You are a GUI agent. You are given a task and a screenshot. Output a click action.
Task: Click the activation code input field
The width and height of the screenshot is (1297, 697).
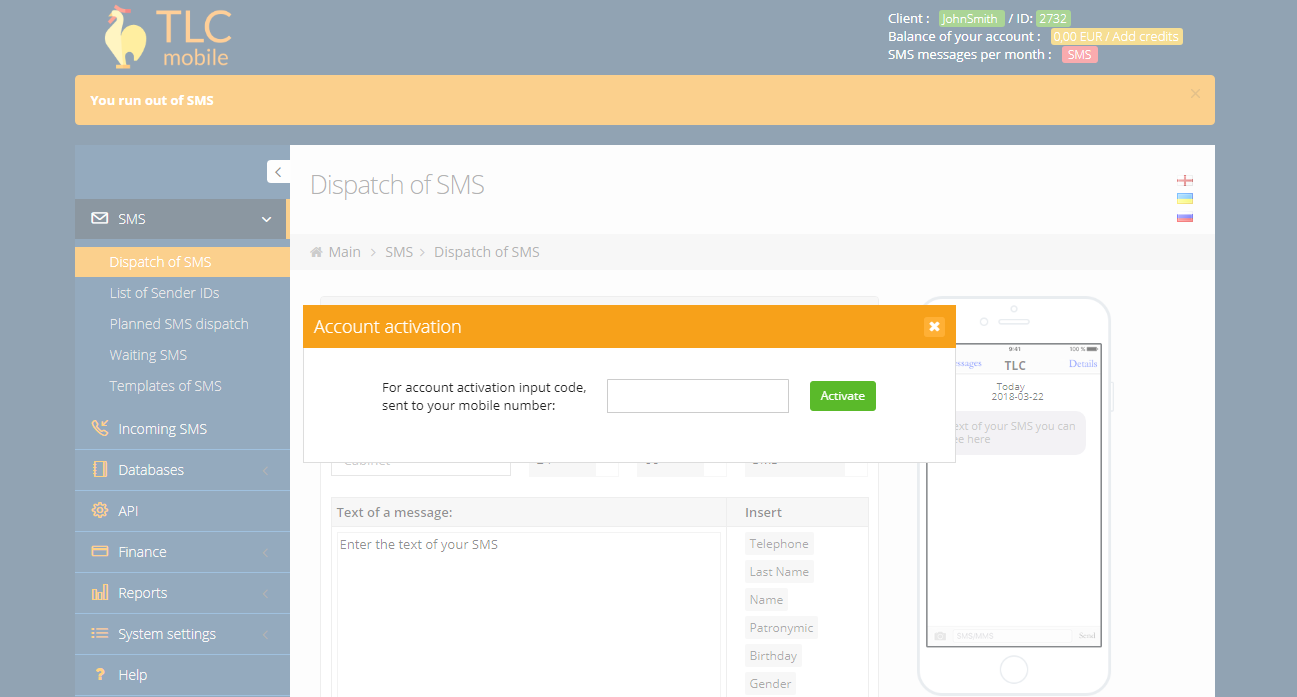(698, 396)
